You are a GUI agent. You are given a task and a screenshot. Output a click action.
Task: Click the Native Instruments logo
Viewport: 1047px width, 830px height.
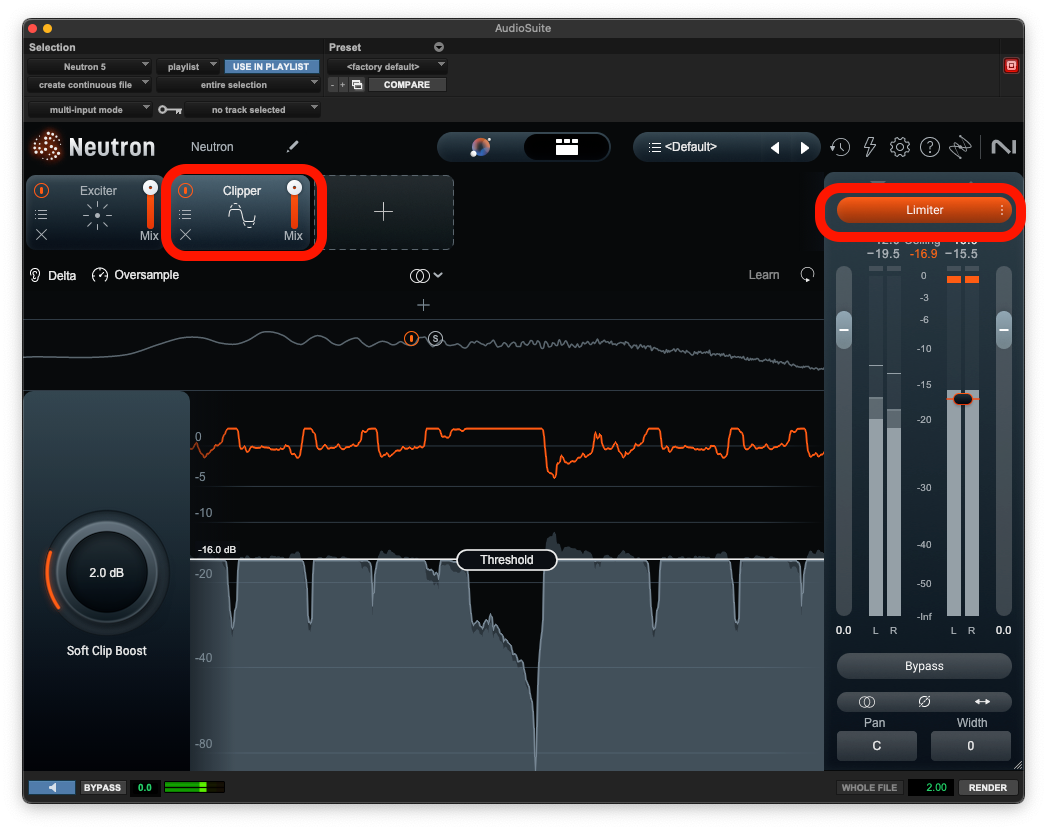pyautogui.click(x=1004, y=147)
